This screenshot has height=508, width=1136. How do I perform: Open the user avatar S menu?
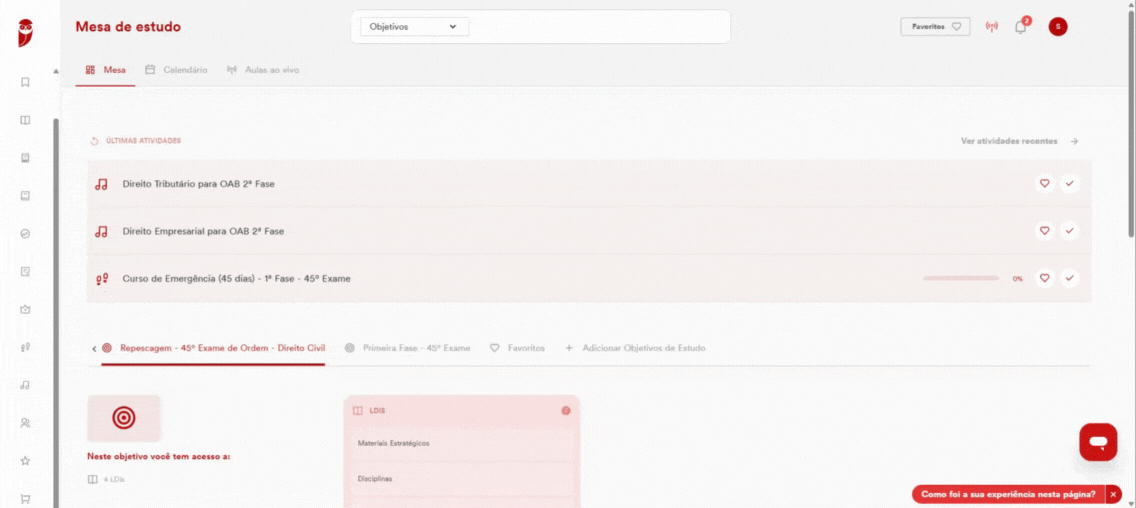(x=1058, y=27)
